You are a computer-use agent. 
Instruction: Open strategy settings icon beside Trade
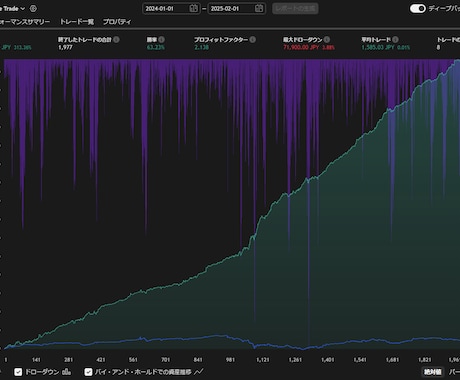pos(33,9)
